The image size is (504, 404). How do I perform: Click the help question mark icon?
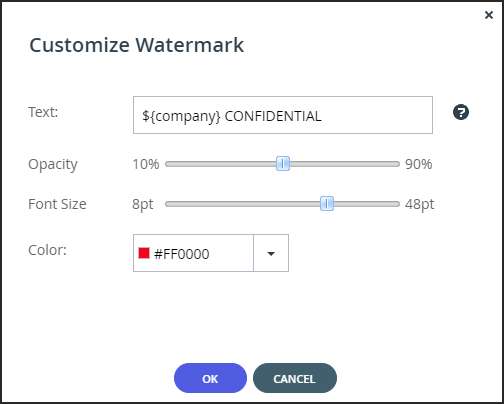coord(461,112)
